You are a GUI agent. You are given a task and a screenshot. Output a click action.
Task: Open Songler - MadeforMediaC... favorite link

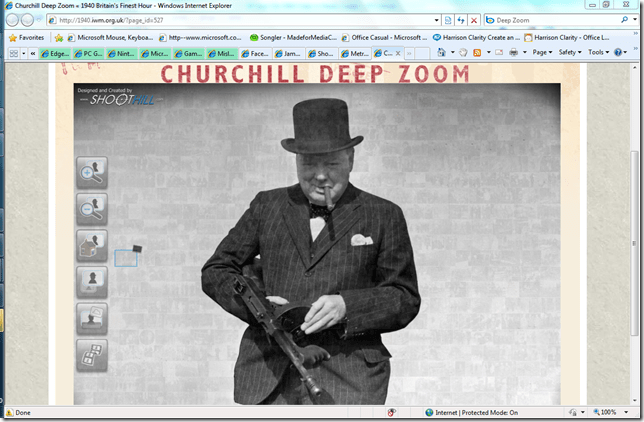point(293,37)
